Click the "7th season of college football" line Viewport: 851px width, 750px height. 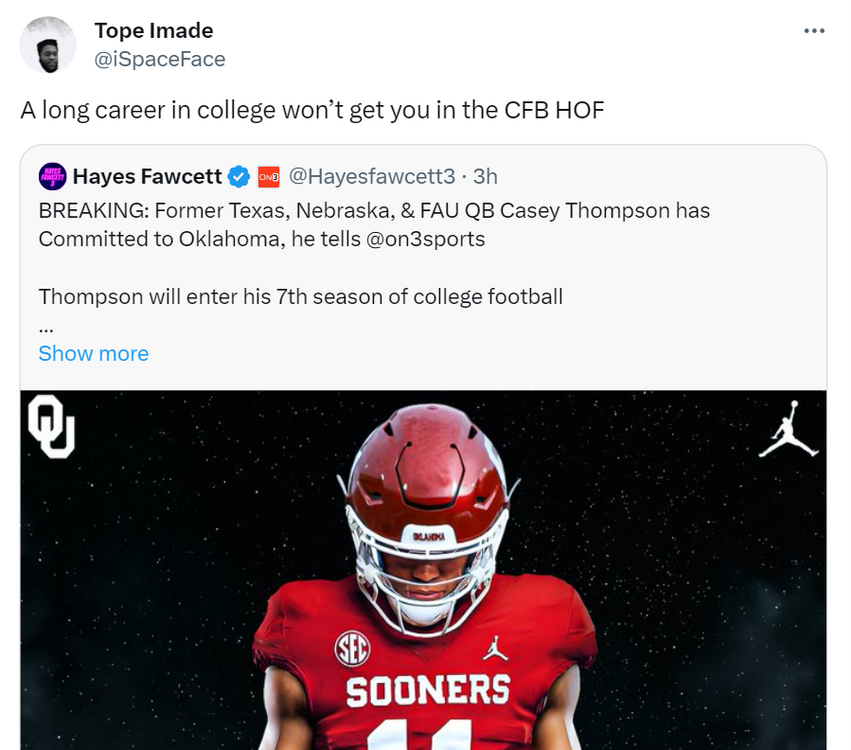(x=300, y=296)
